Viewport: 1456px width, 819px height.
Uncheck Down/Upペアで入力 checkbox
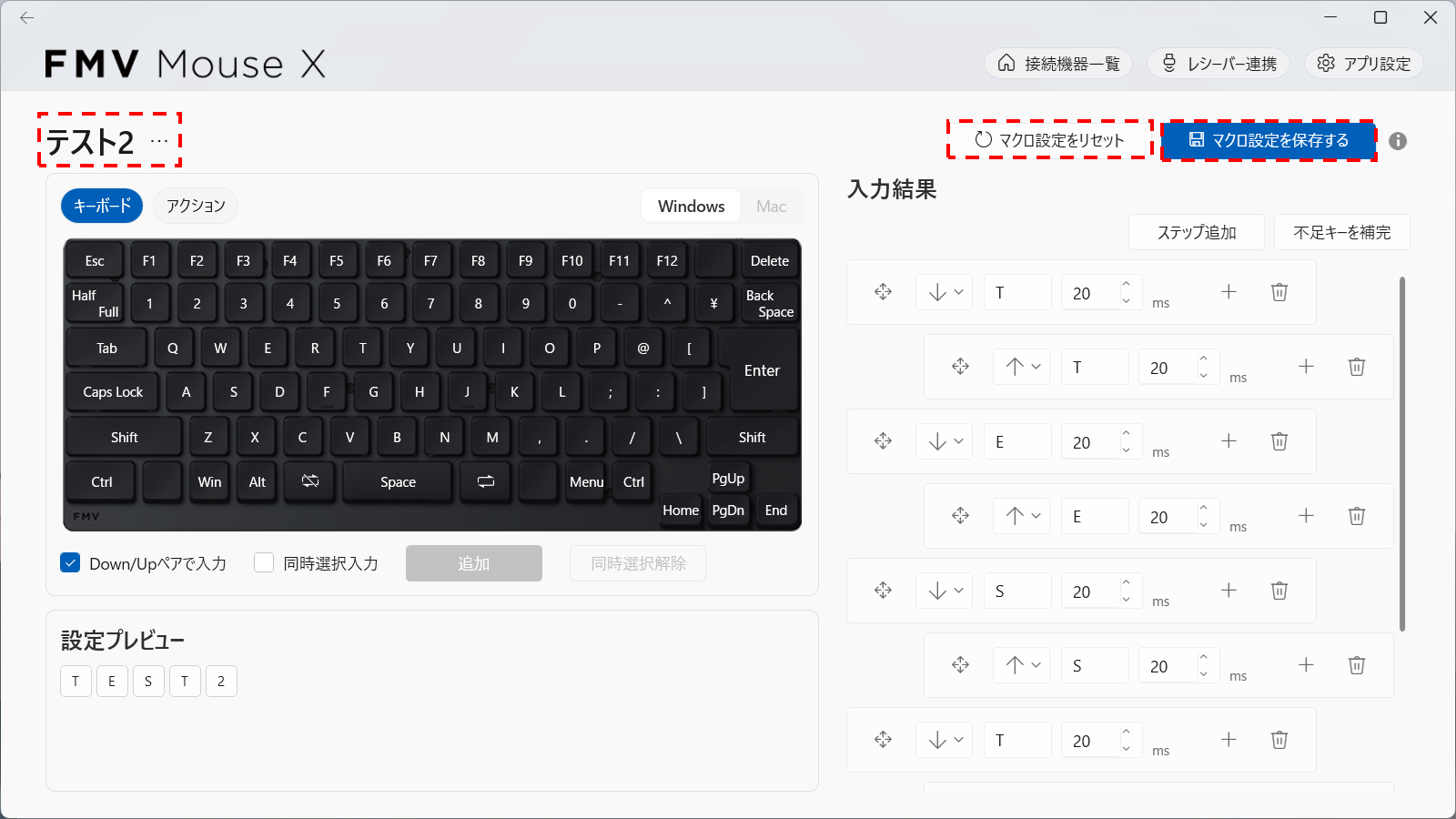(70, 563)
